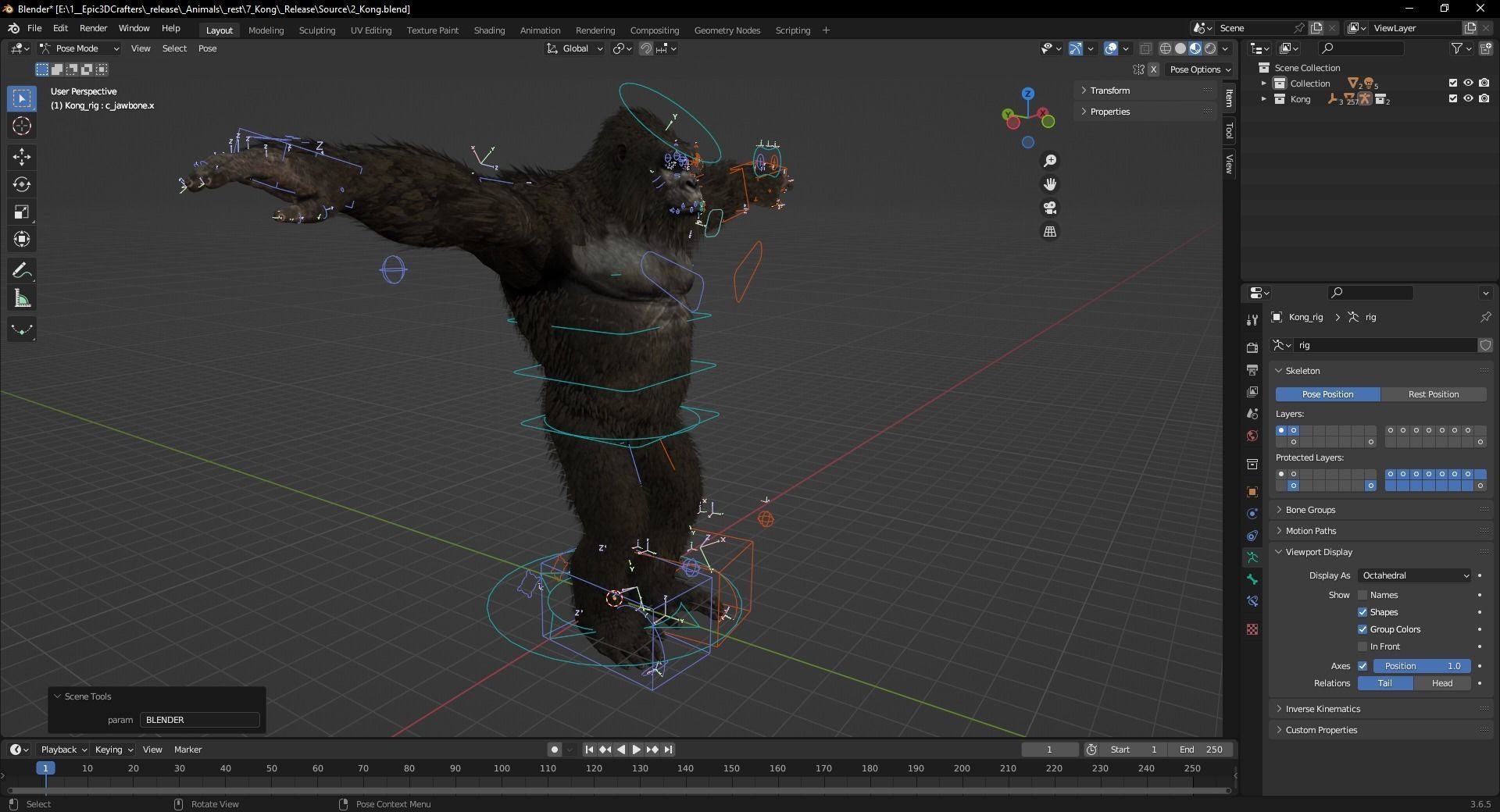Open the Scene properties tab
The width and height of the screenshot is (1500, 812).
pos(1252,414)
